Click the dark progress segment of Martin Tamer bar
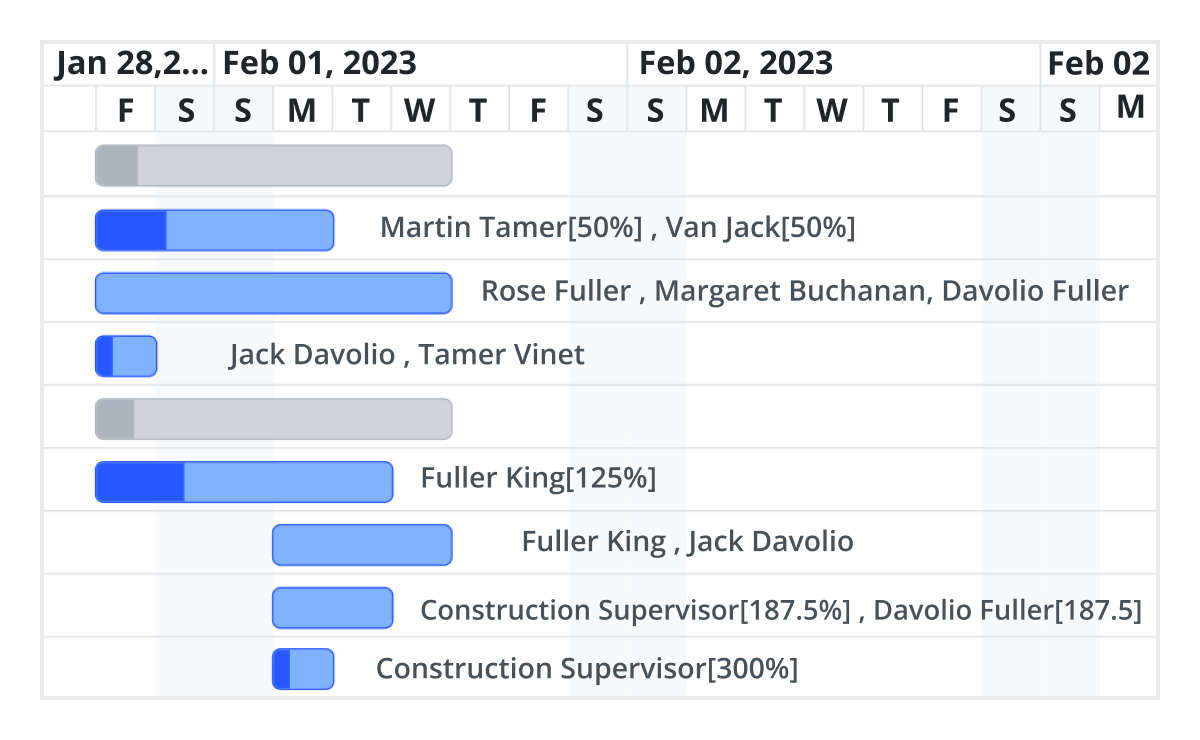 pyautogui.click(x=130, y=228)
